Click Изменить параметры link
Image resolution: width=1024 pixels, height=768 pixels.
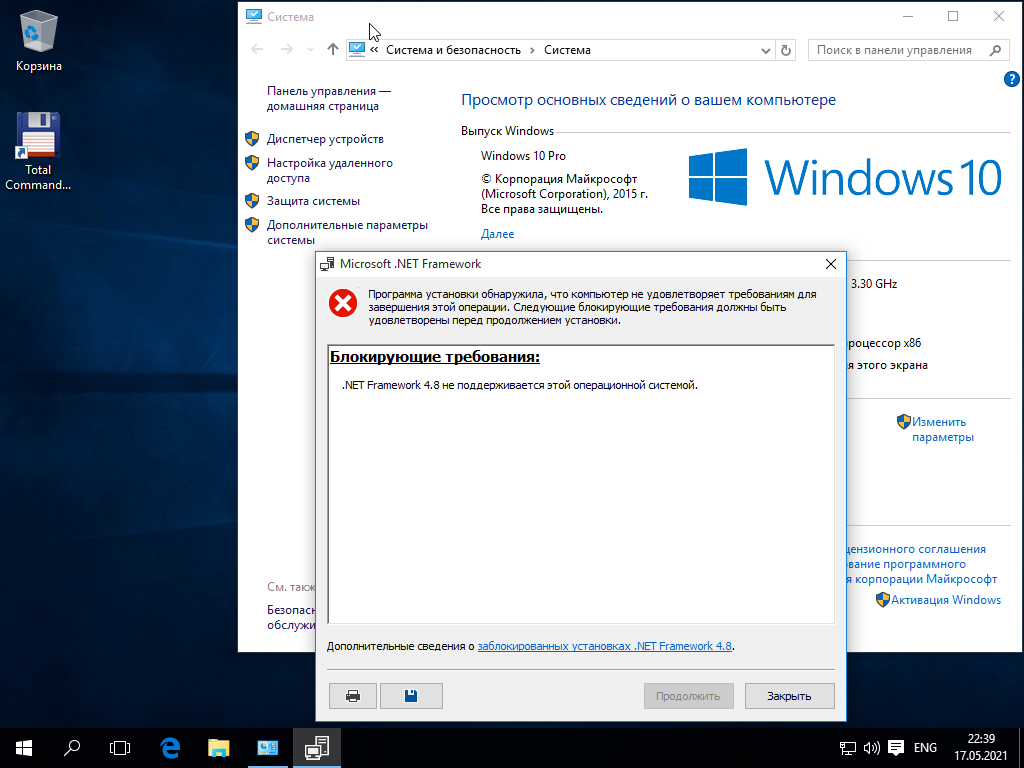tap(942, 430)
